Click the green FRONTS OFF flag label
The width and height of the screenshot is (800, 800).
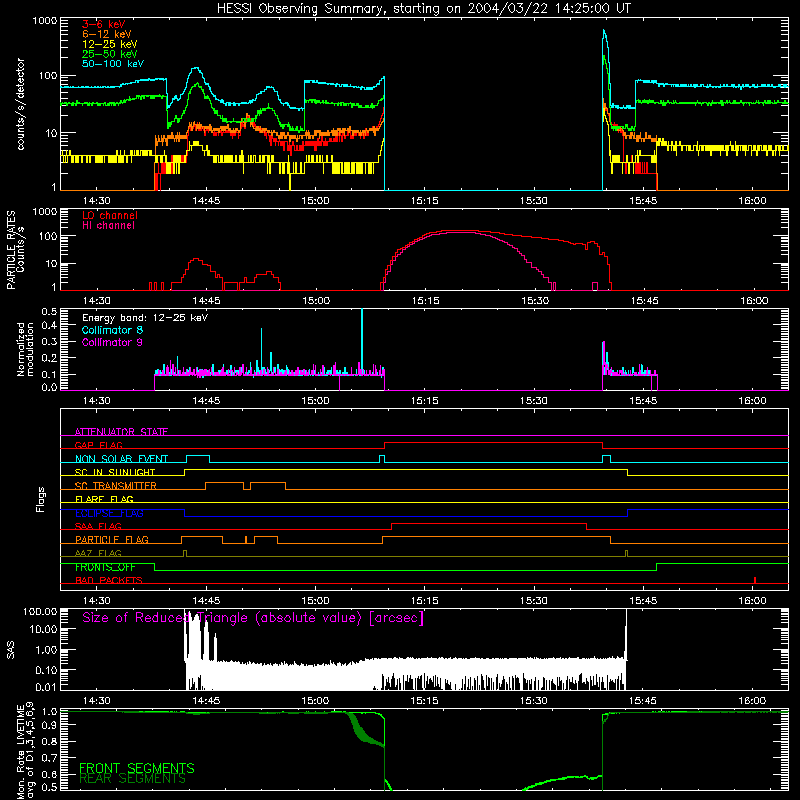coord(105,567)
